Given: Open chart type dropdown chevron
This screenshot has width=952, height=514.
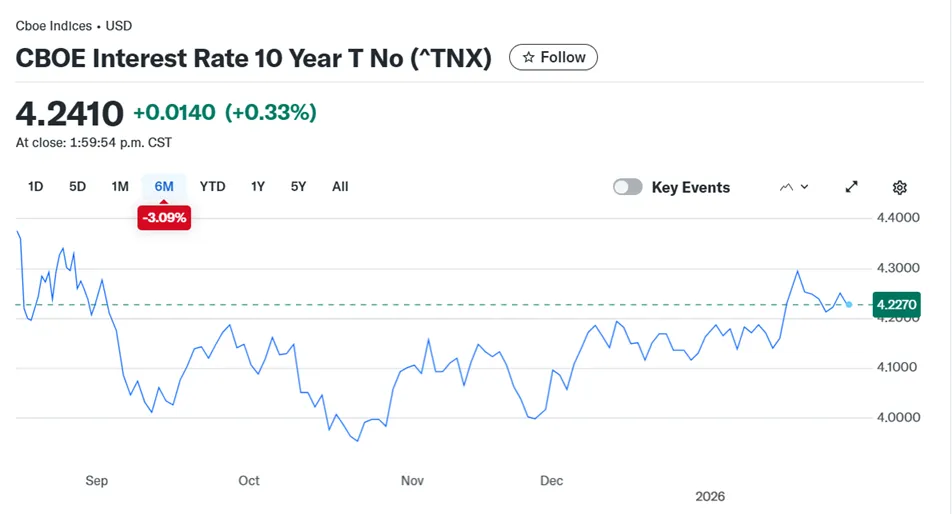Looking at the screenshot, I should 804,187.
